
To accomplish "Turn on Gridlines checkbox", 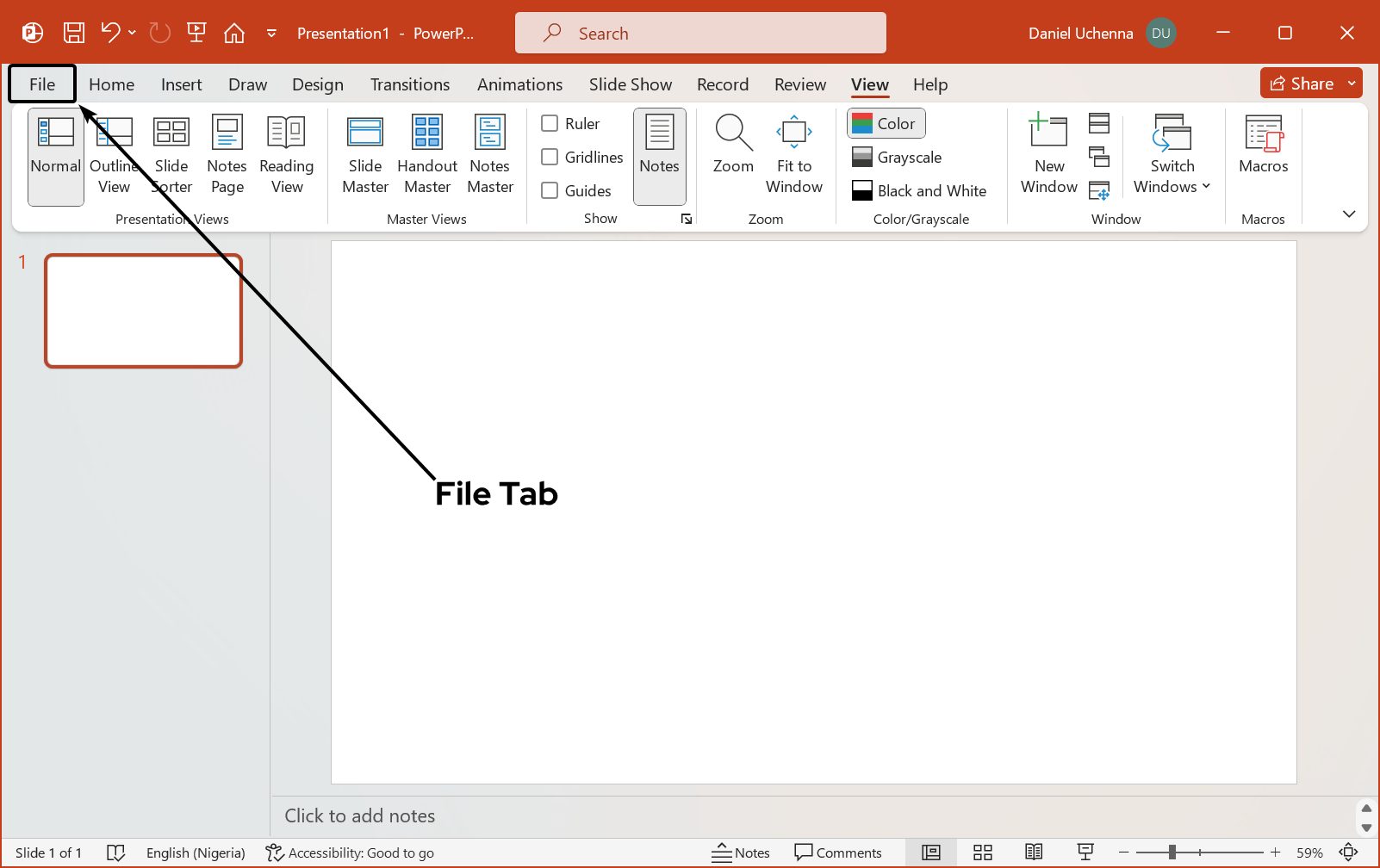I will click(550, 157).
